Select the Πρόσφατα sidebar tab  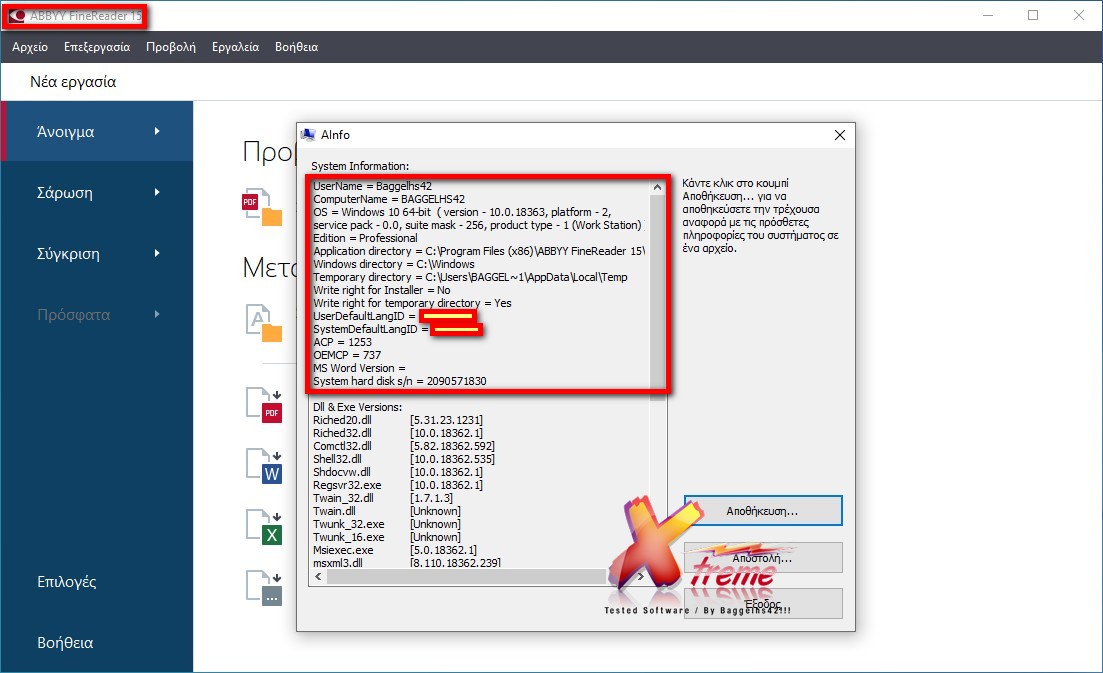point(97,315)
